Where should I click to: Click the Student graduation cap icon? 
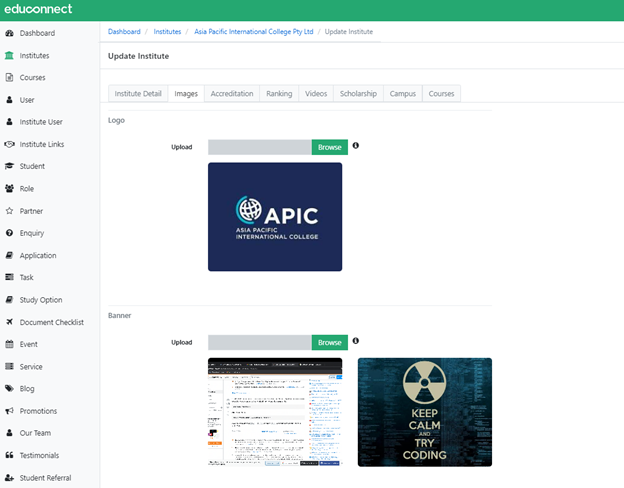click(x=9, y=166)
